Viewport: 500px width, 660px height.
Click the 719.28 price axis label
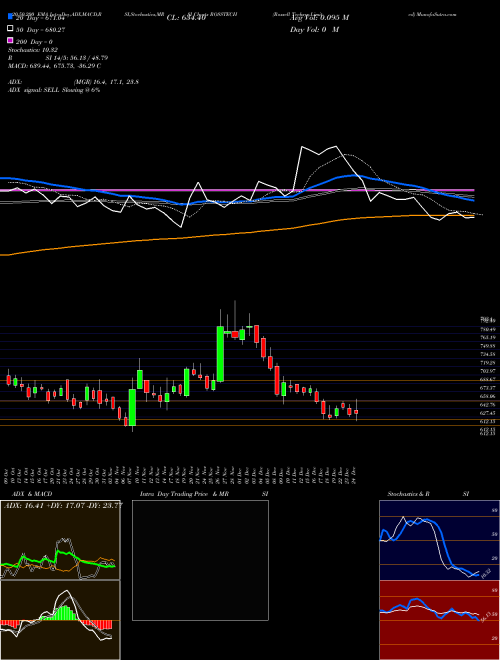[x=488, y=362]
